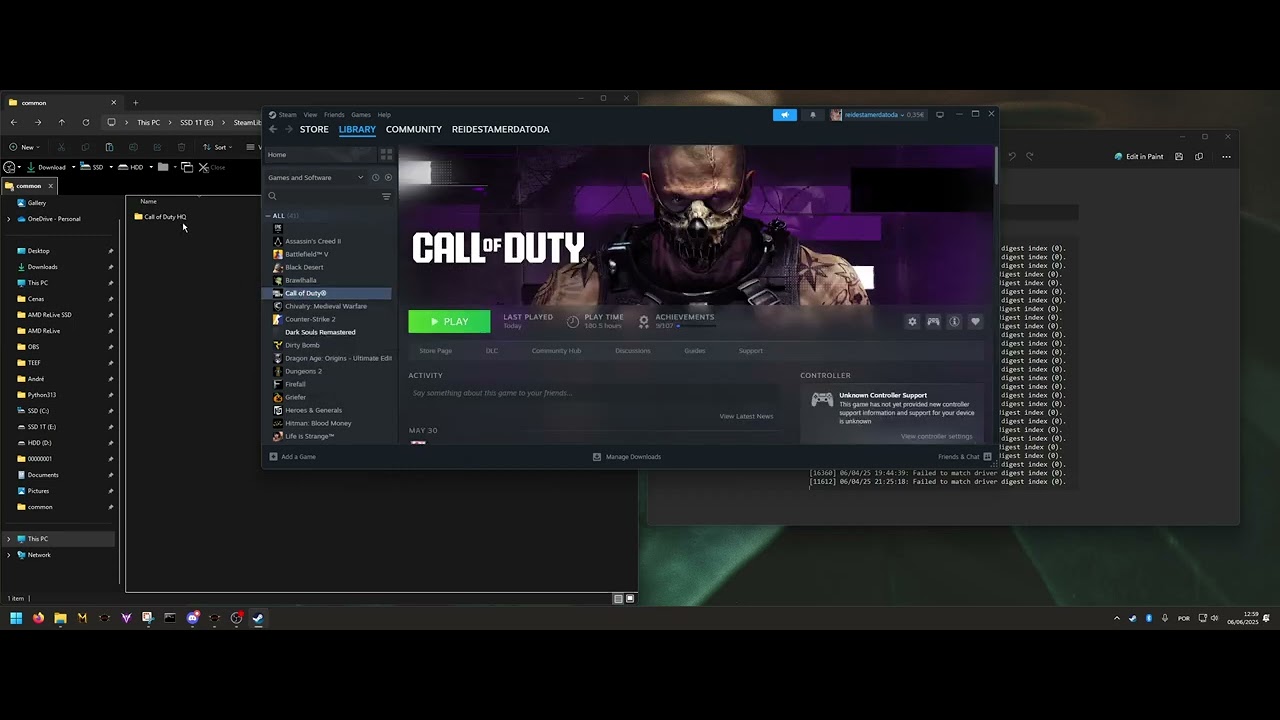Open New dropdown in File Explorer

(x=24, y=147)
